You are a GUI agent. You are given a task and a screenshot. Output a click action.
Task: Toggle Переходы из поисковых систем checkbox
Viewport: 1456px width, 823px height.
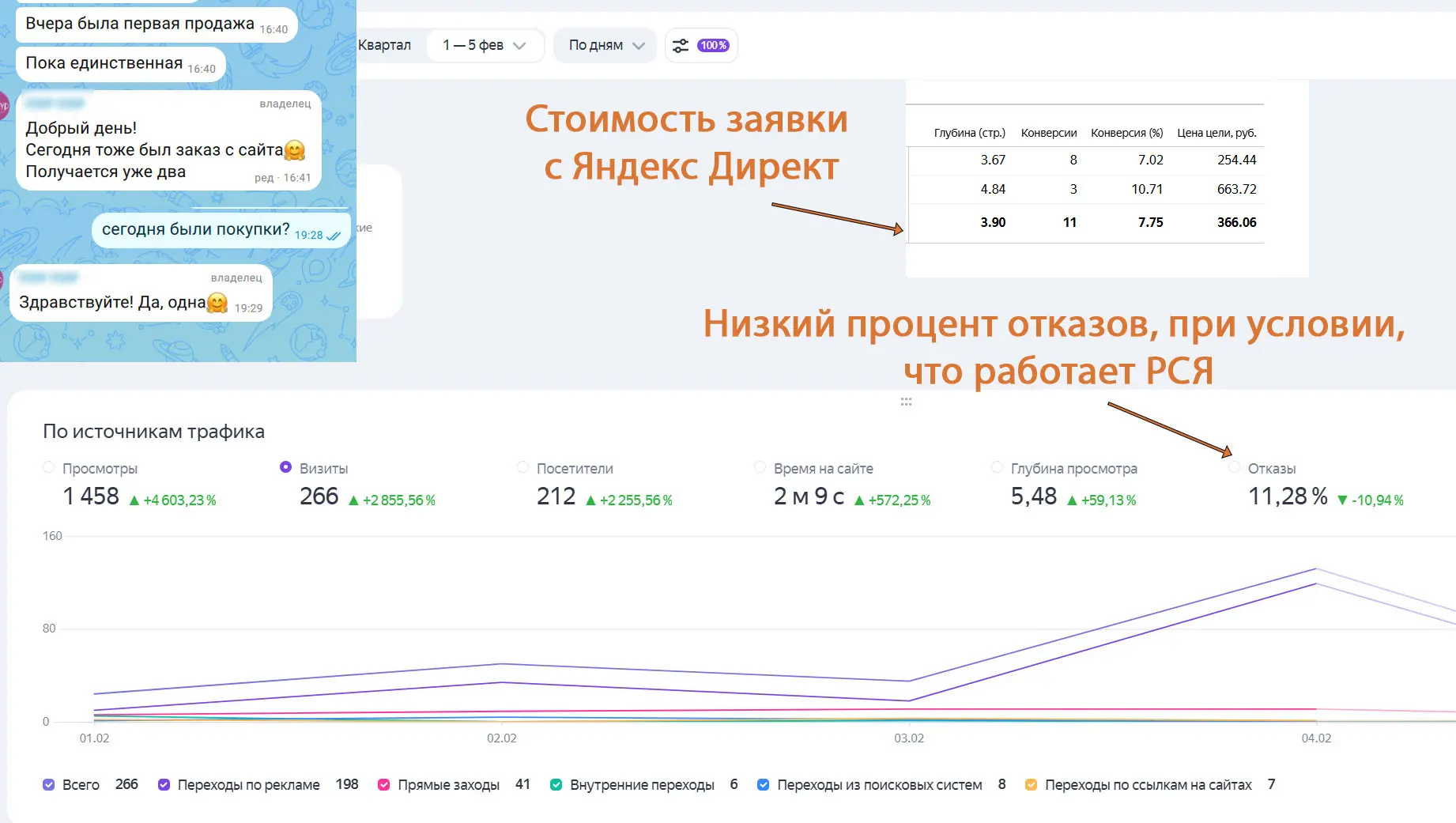coord(764,785)
